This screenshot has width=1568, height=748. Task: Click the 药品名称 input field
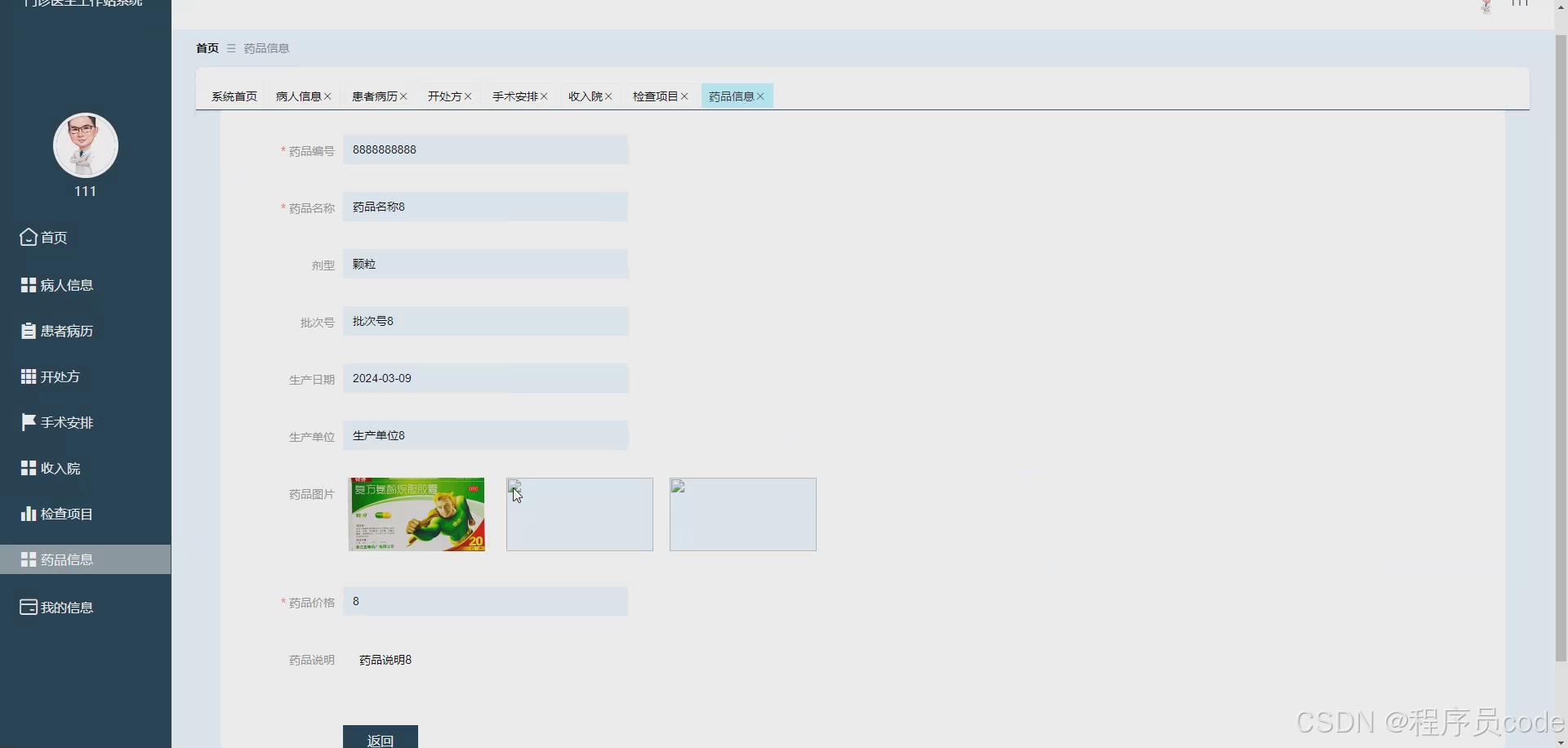(486, 207)
